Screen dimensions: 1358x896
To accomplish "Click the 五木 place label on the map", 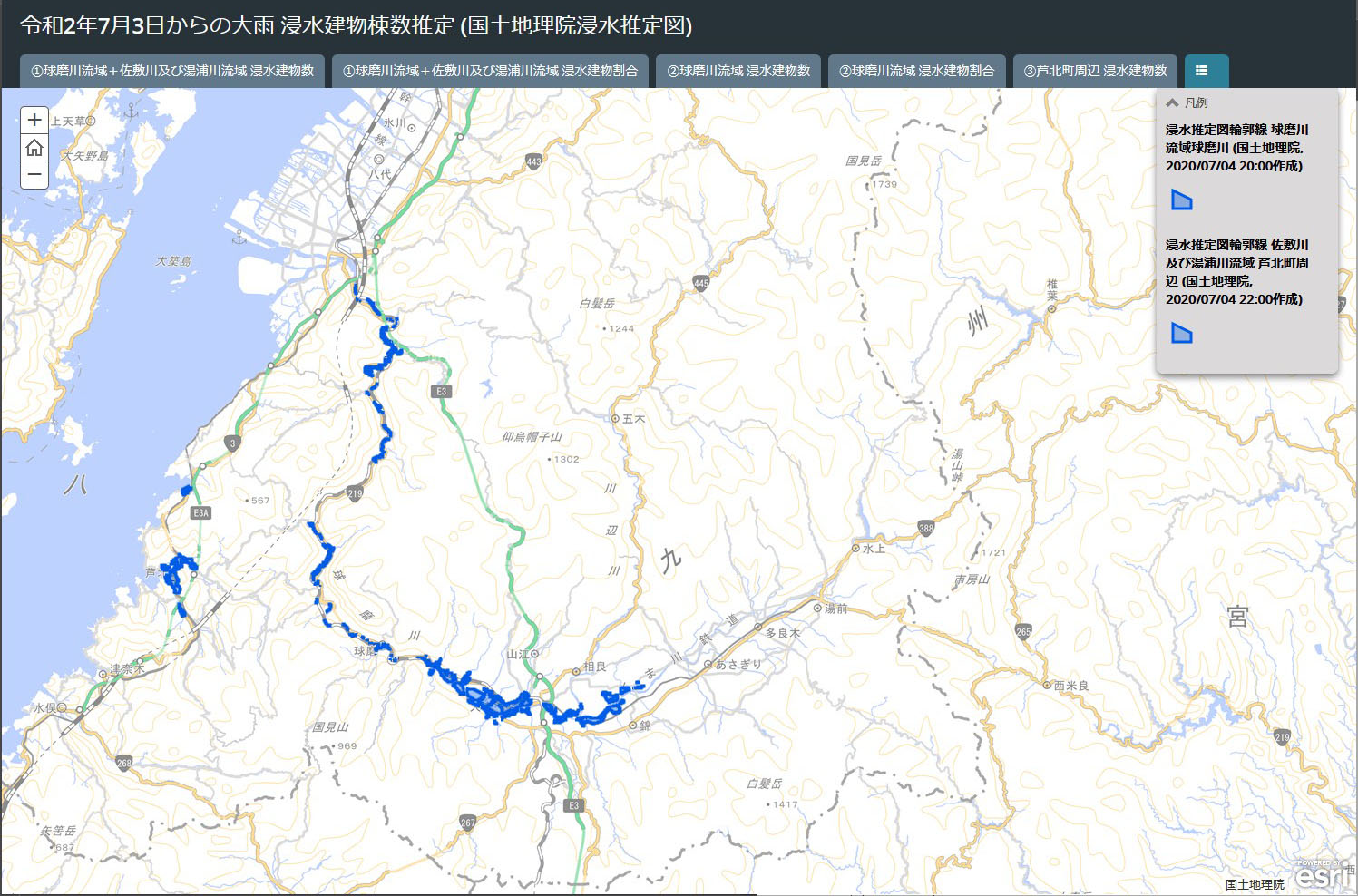I will pyautogui.click(x=635, y=419).
